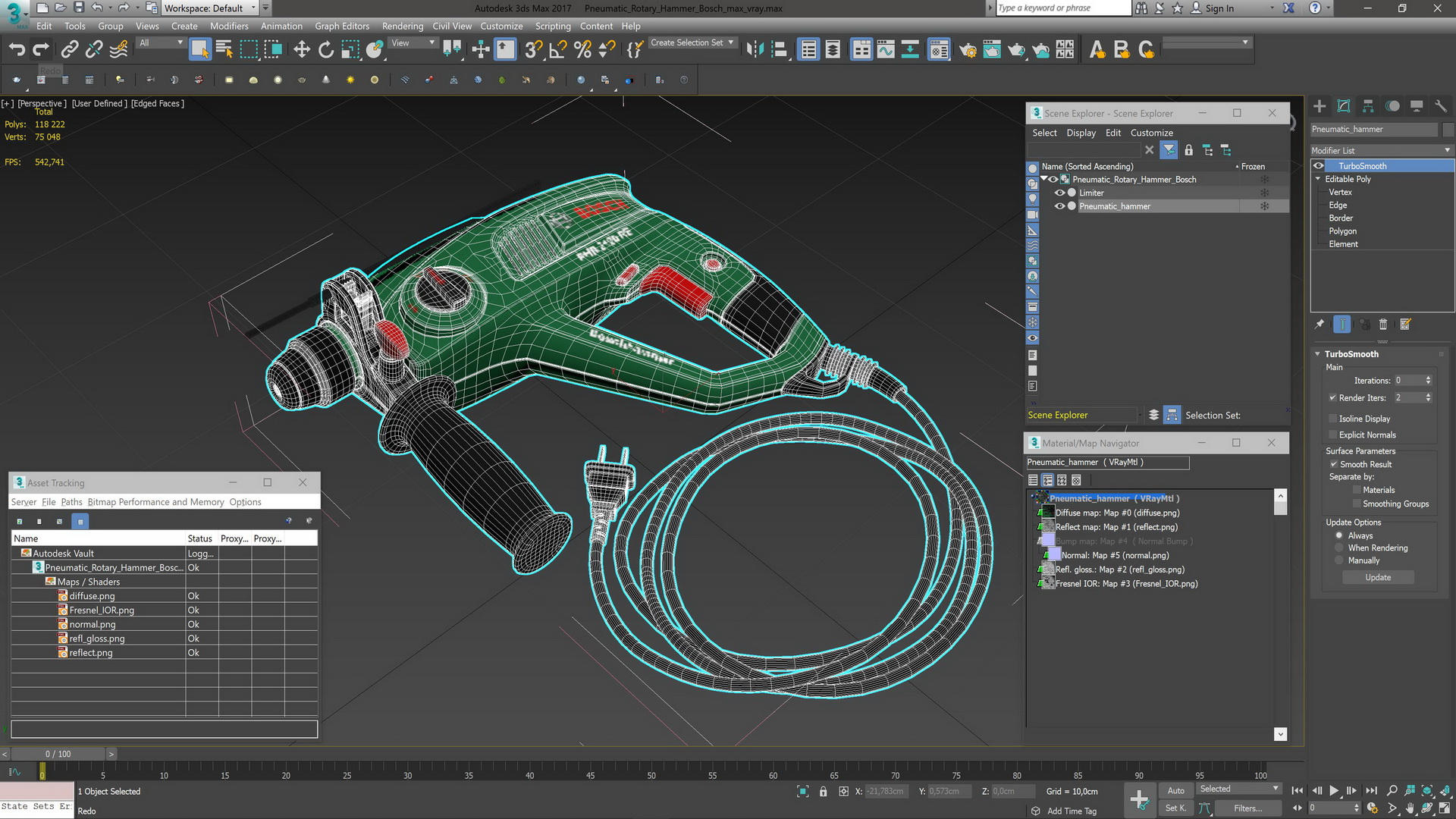Enable separate by Smoothing Groups checkbox
The height and width of the screenshot is (819, 1456).
[x=1357, y=504]
